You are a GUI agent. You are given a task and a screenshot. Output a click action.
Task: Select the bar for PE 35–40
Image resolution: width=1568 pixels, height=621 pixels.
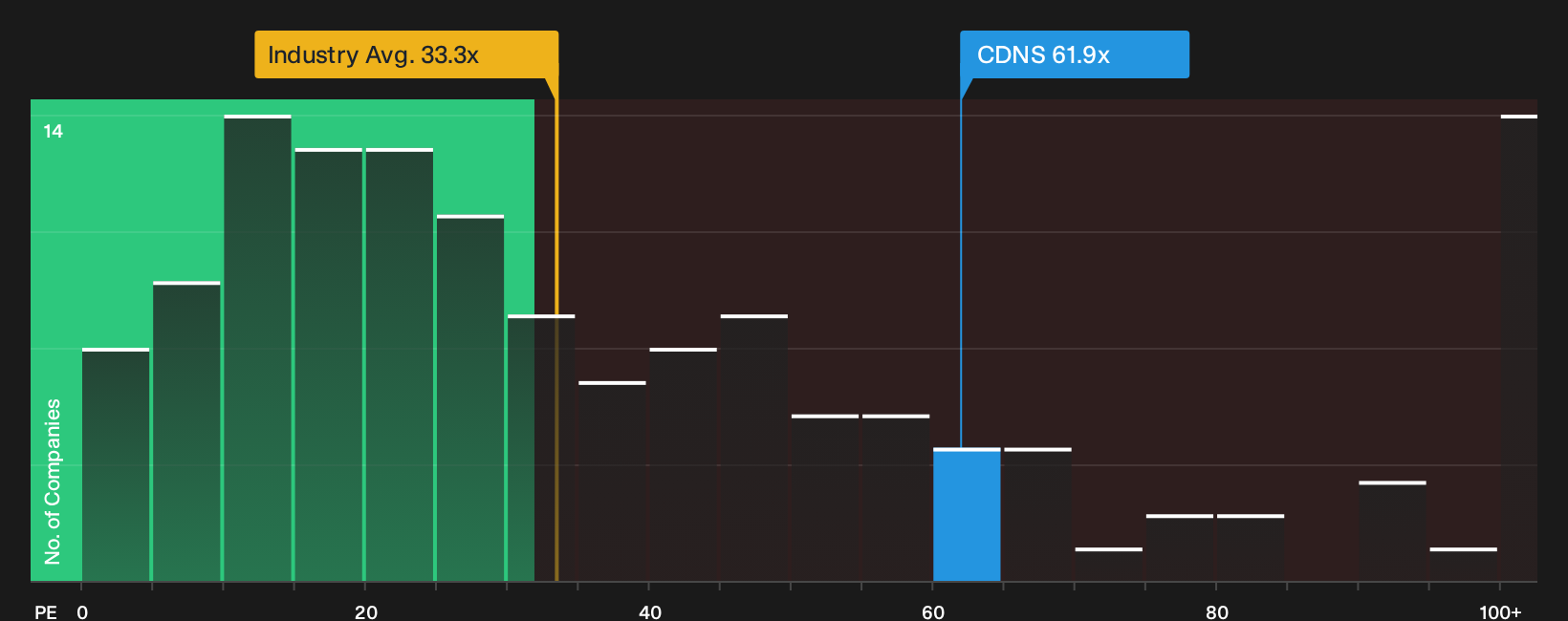(x=613, y=481)
